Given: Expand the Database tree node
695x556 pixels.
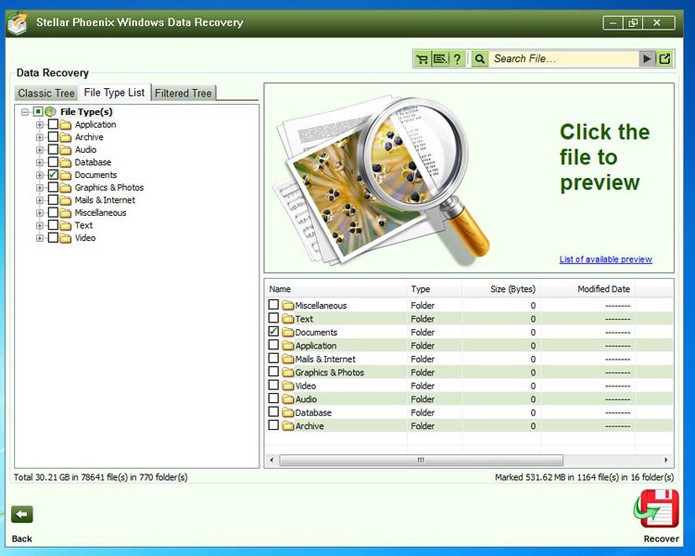Looking at the screenshot, I should pos(39,163).
